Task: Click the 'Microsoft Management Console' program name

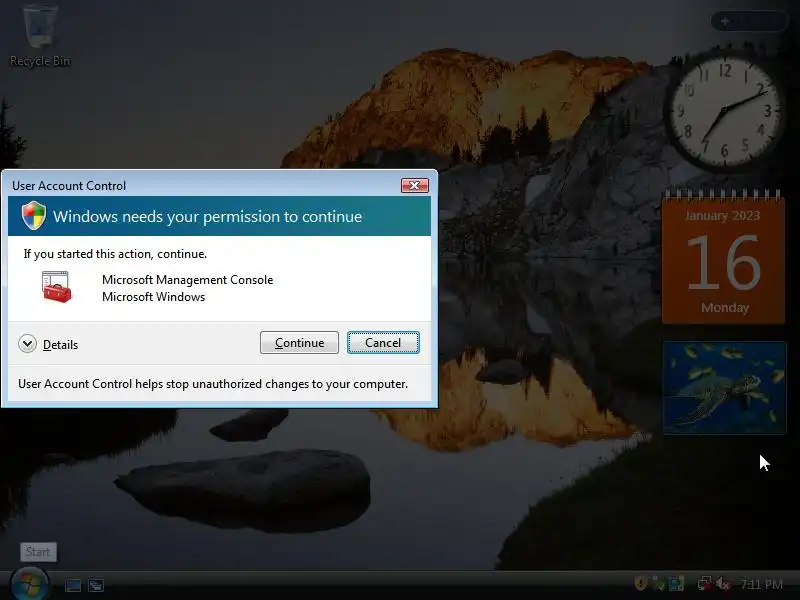Action: click(x=187, y=280)
